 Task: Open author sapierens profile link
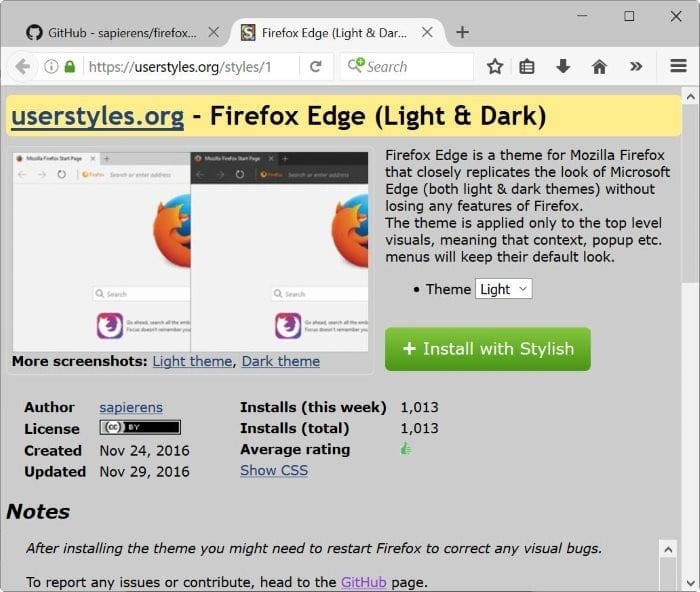click(x=131, y=407)
